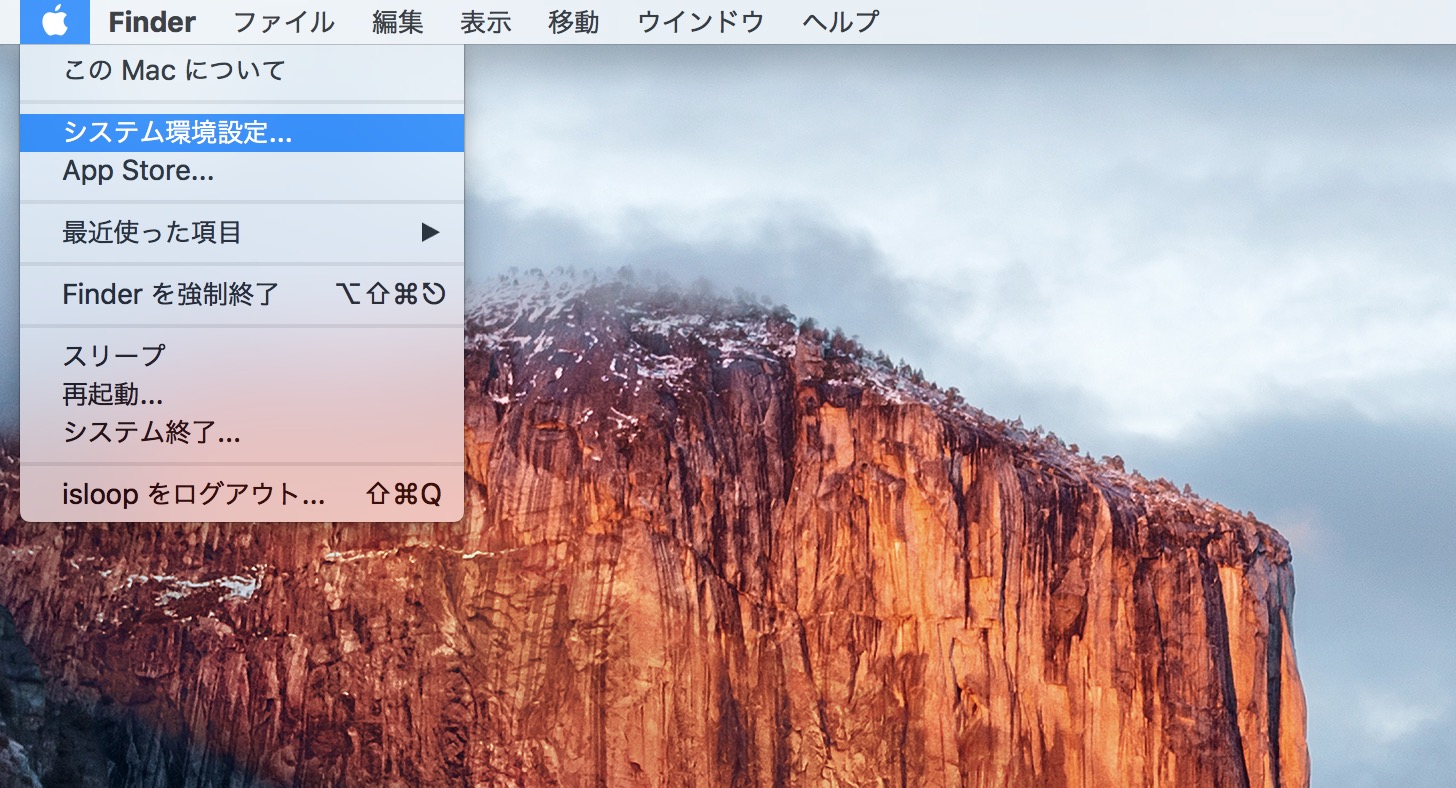Image resolution: width=1456 pixels, height=788 pixels.
Task: Open the 移動 menu
Action: coord(574,21)
